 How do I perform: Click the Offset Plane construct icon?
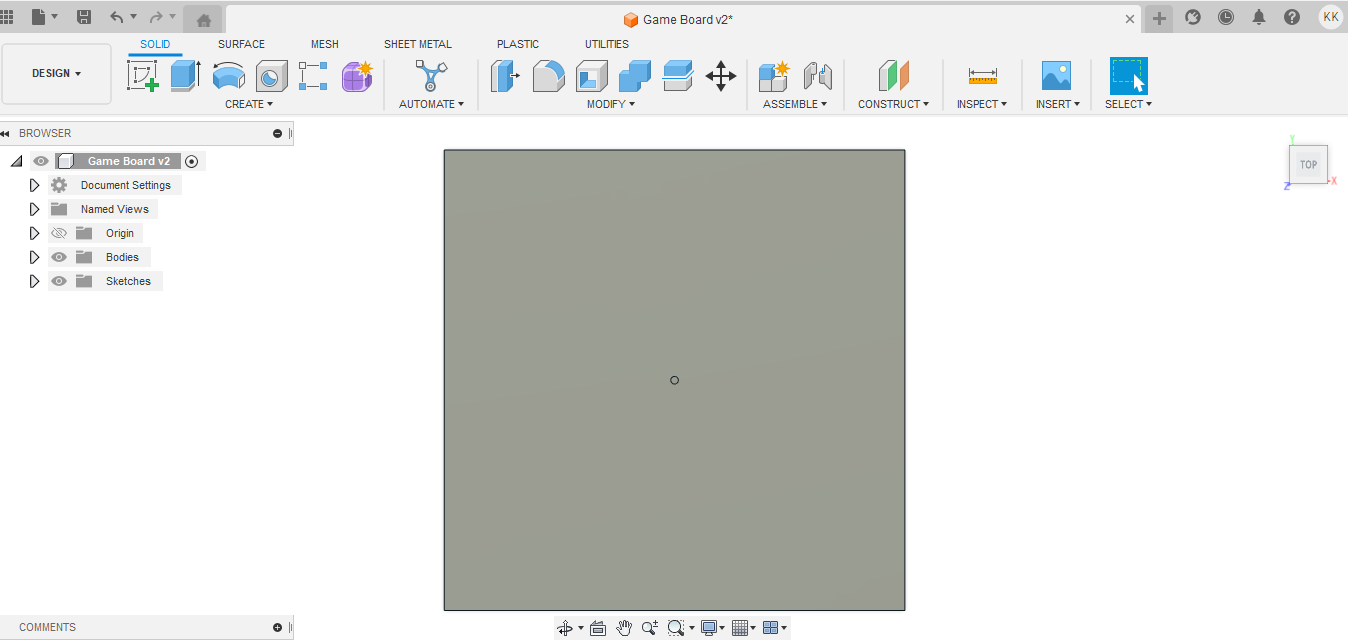click(893, 76)
